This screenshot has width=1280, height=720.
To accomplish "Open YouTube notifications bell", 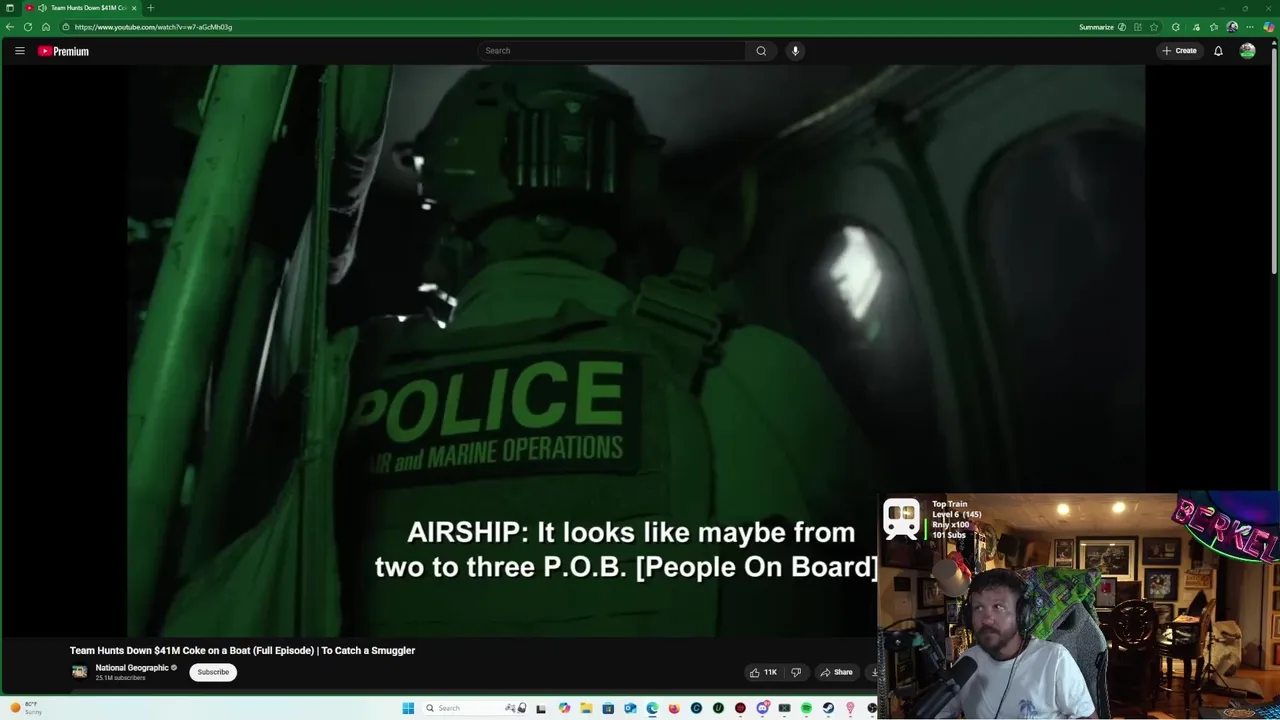I will 1218,51.
